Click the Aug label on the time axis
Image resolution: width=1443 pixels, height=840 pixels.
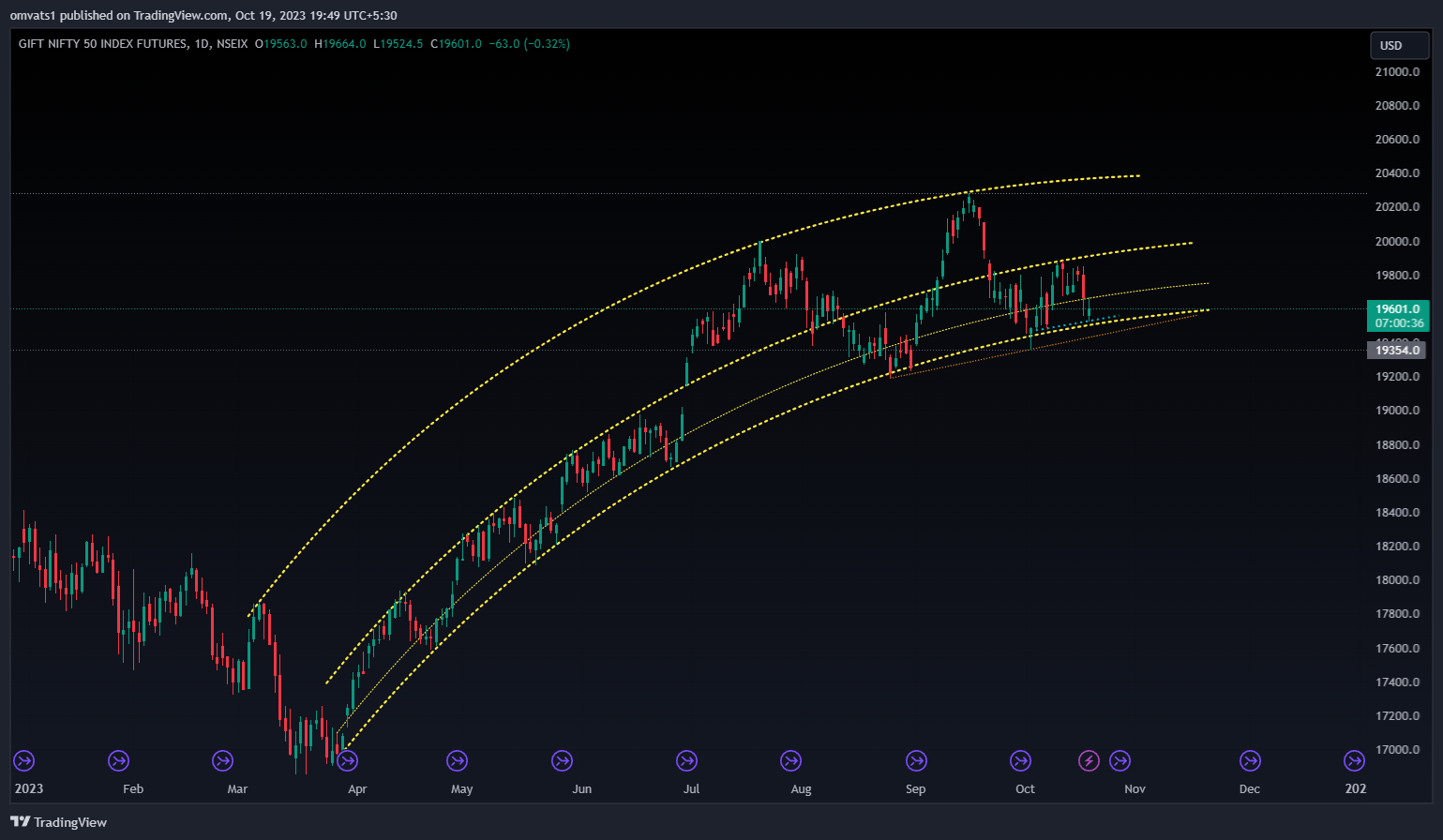click(801, 789)
